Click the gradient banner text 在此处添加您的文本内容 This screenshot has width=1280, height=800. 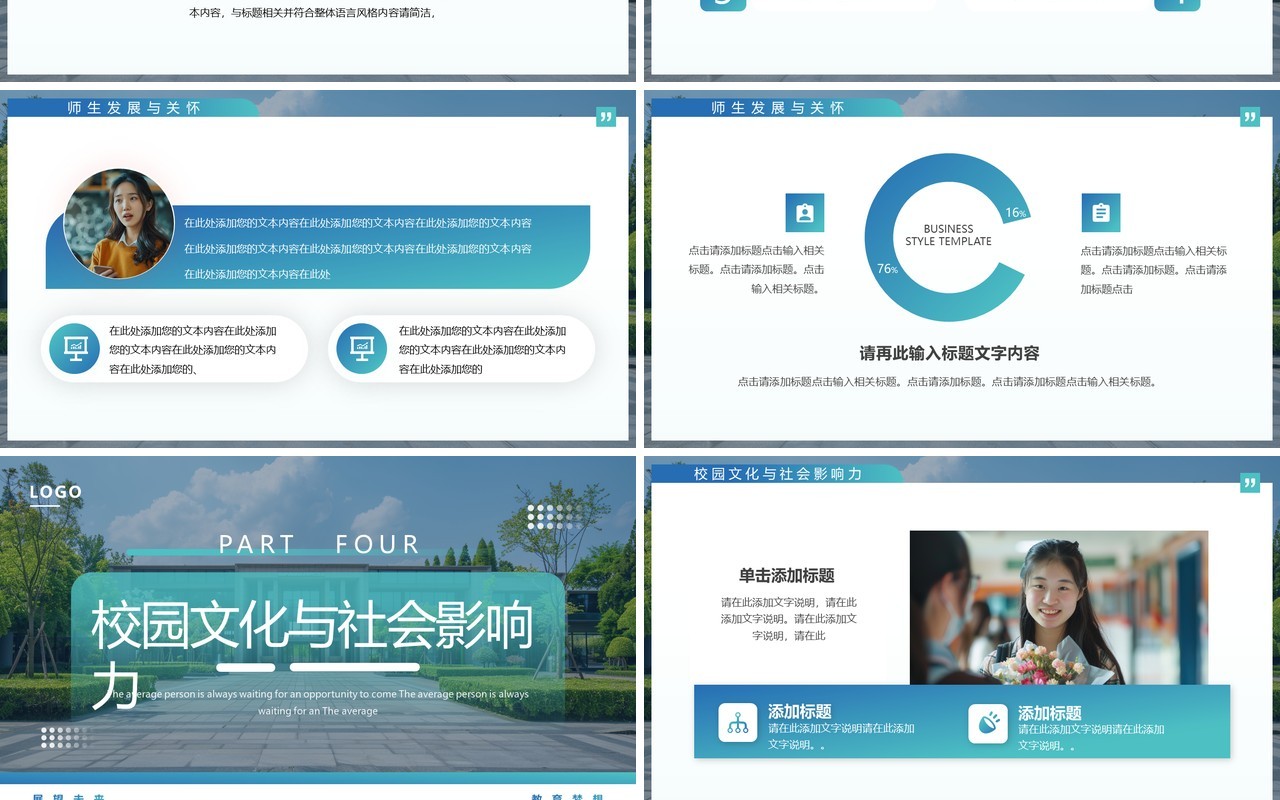(x=358, y=248)
